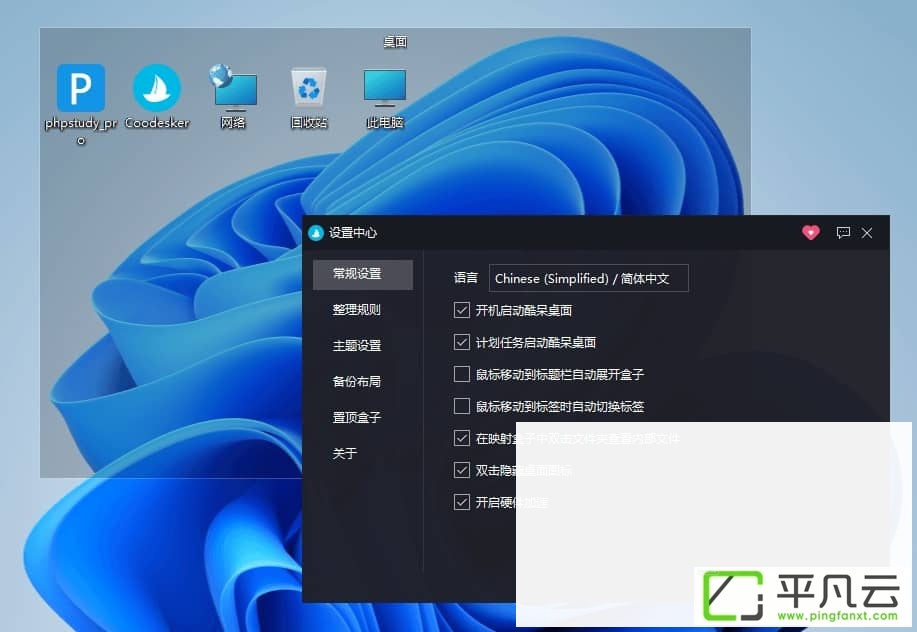The image size is (917, 632).
Task: Click the Coodesker logo in title bar
Action: [316, 233]
